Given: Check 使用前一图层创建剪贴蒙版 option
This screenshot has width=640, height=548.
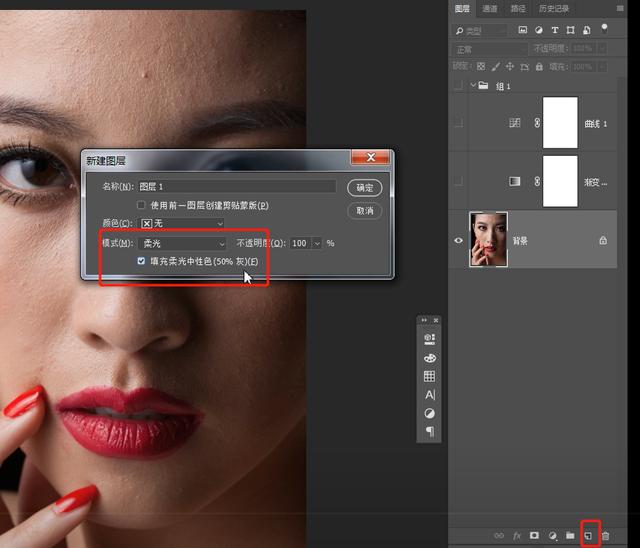Looking at the screenshot, I should pyautogui.click(x=141, y=205).
